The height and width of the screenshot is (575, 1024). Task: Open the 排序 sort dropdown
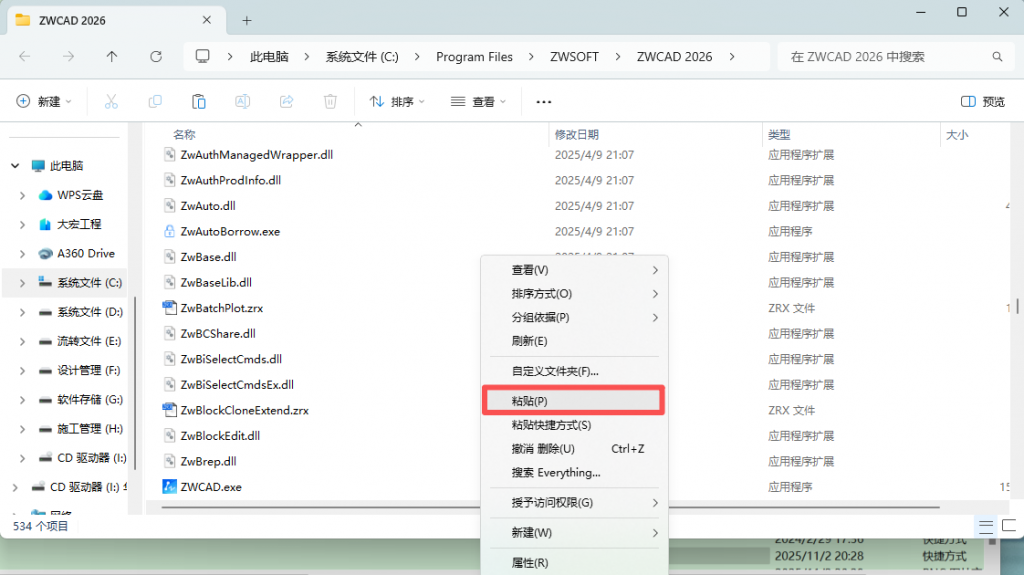(x=397, y=101)
